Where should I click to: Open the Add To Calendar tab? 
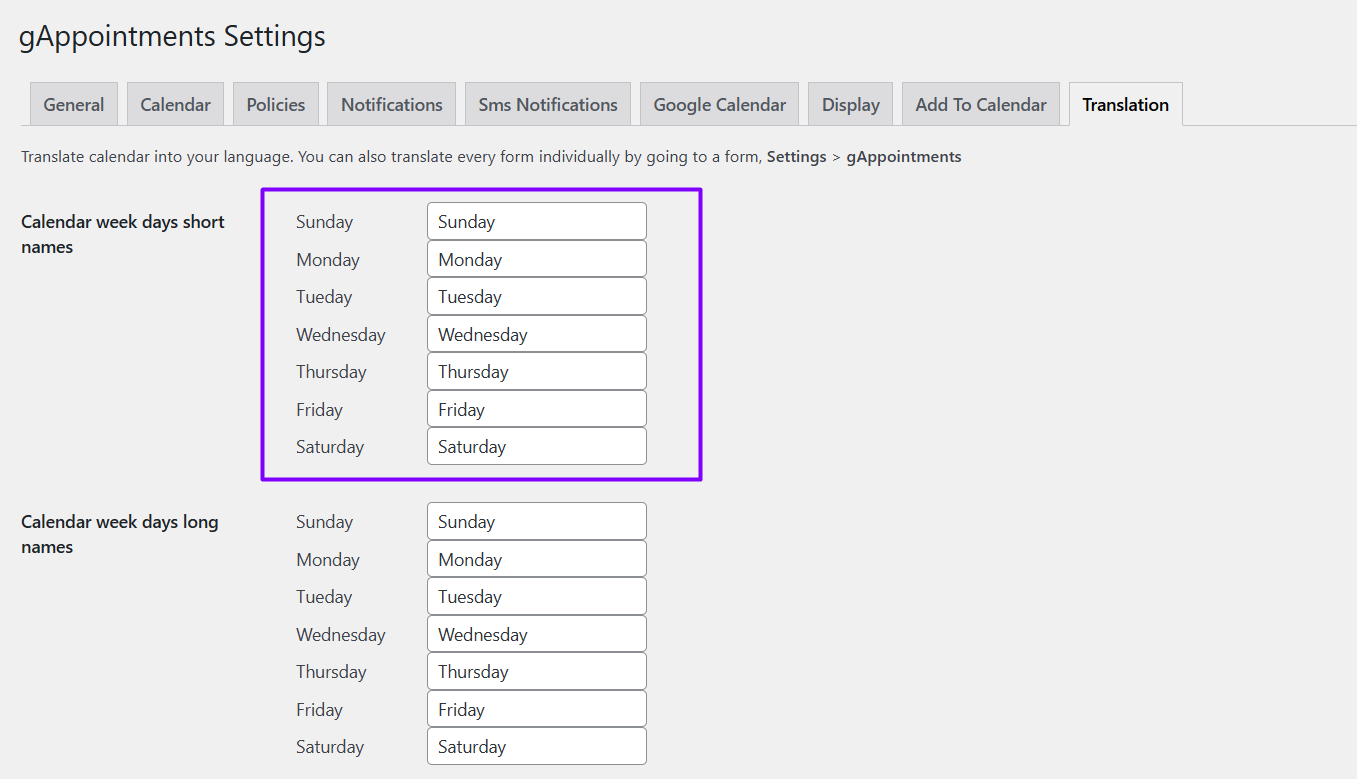click(x=981, y=104)
